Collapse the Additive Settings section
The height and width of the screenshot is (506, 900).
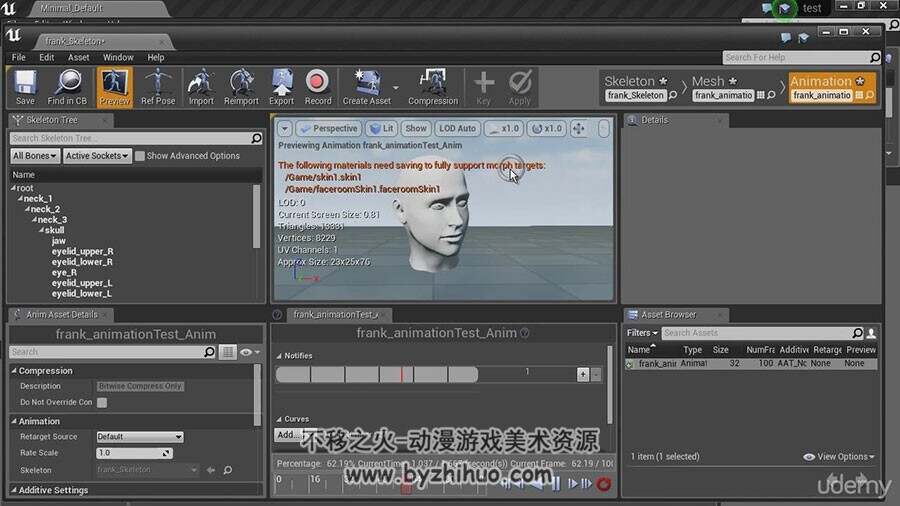tap(14, 491)
